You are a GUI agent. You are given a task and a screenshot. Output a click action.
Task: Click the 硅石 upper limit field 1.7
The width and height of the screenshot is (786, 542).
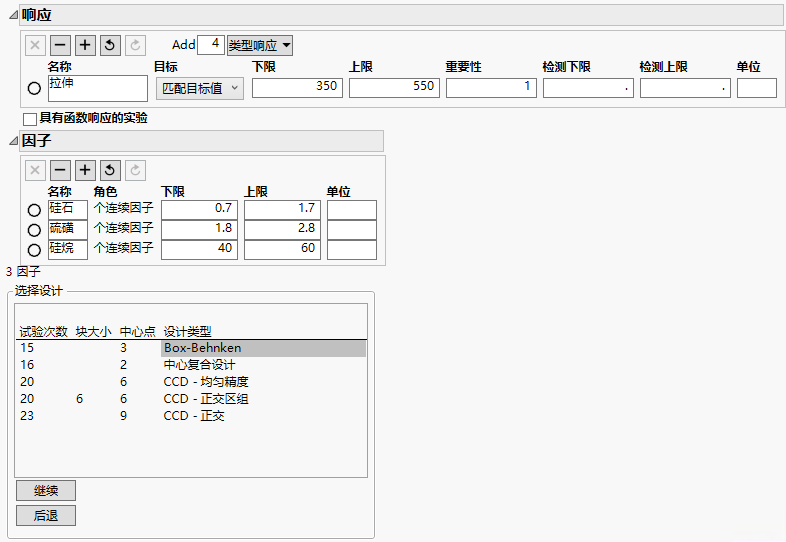pos(282,210)
